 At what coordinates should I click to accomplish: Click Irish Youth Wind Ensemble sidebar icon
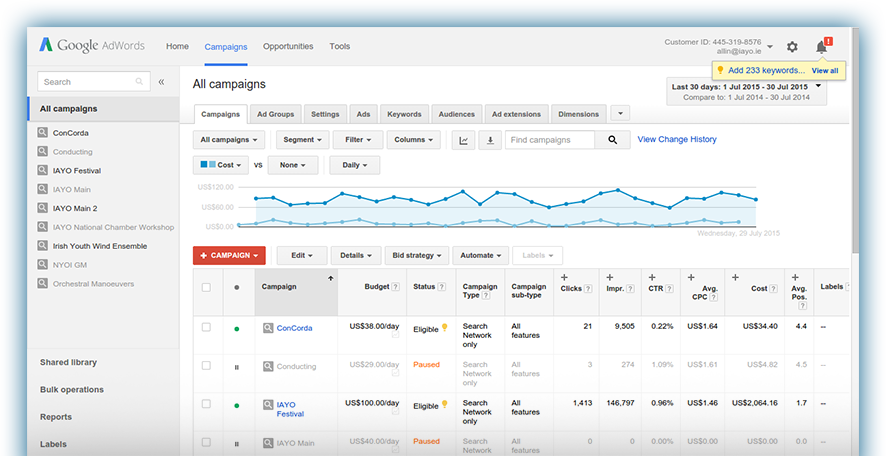point(42,246)
